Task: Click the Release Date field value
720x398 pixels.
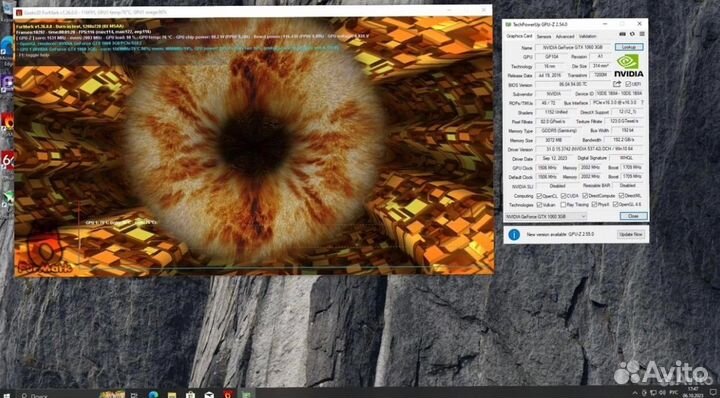Action: pyautogui.click(x=551, y=75)
